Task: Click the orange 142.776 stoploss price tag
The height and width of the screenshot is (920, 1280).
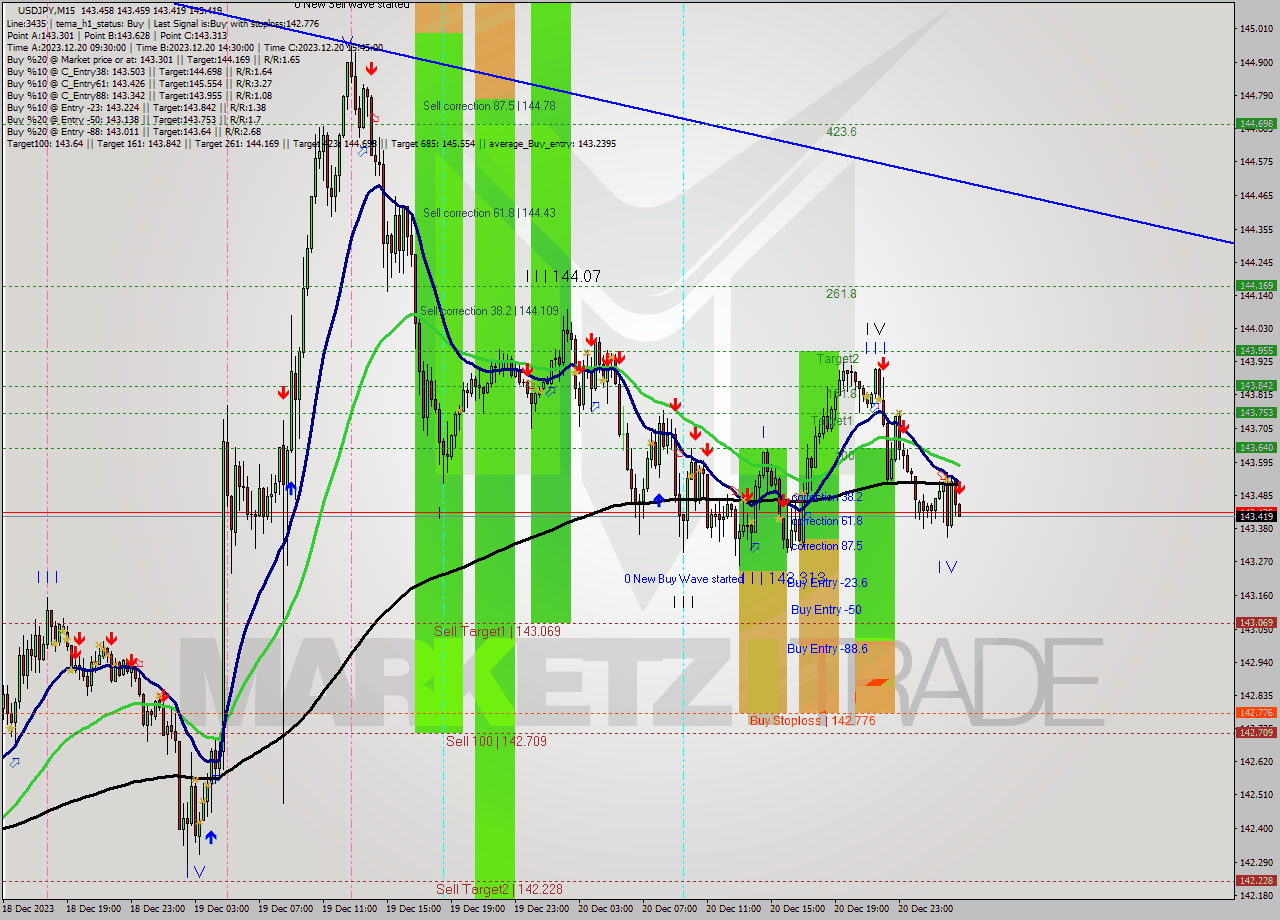Action: pos(1256,712)
